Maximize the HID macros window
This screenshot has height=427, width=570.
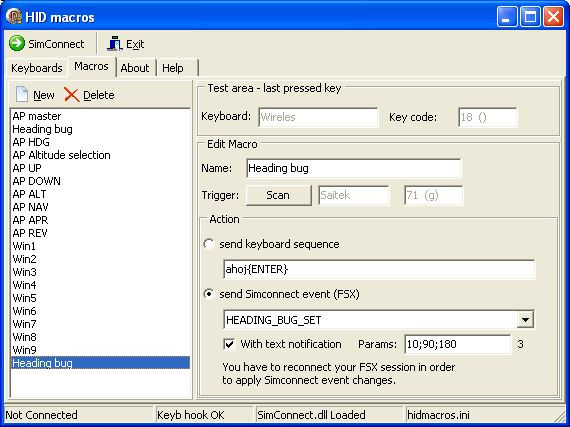pyautogui.click(x=530, y=17)
